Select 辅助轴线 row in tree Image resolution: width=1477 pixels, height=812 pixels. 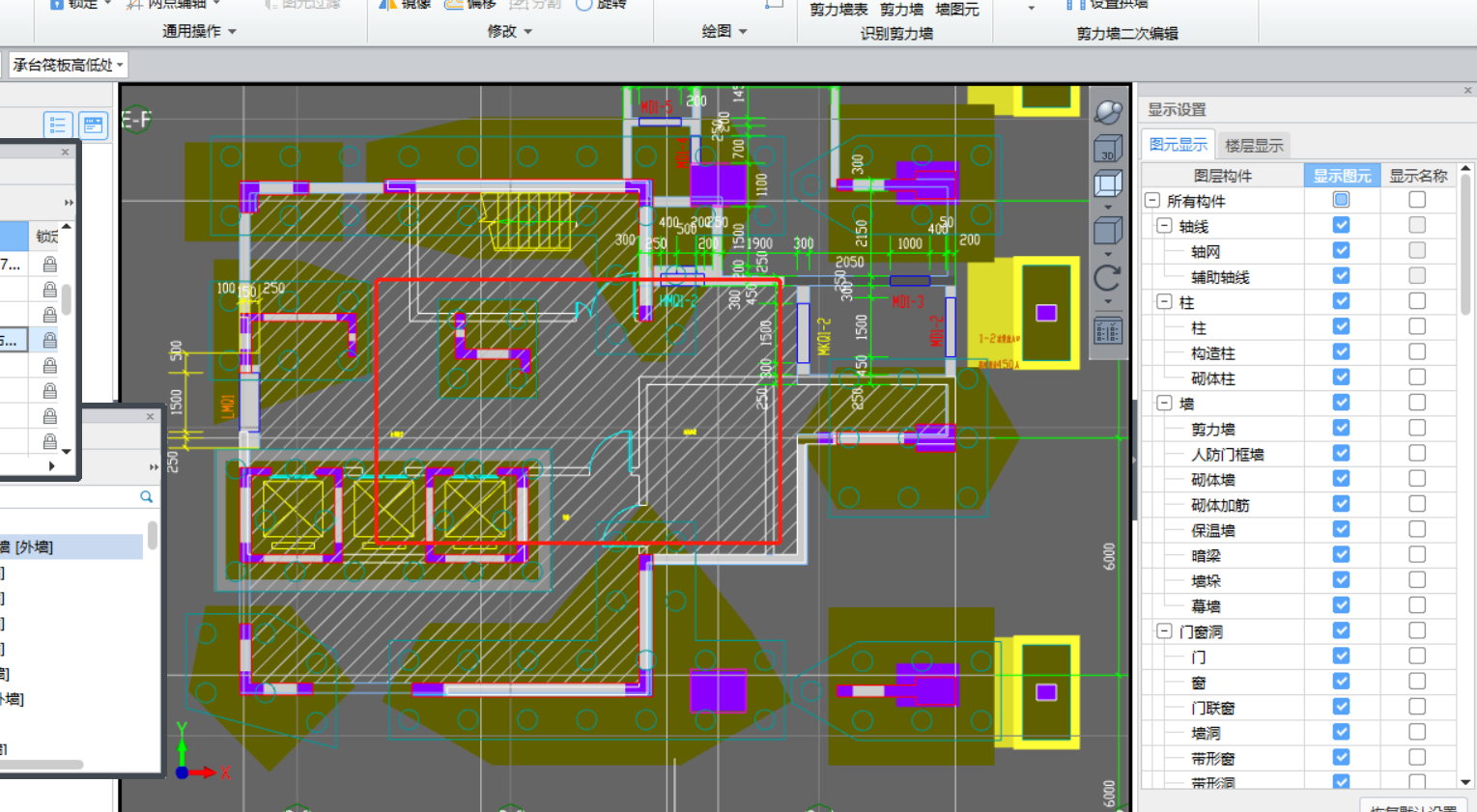(1220, 277)
